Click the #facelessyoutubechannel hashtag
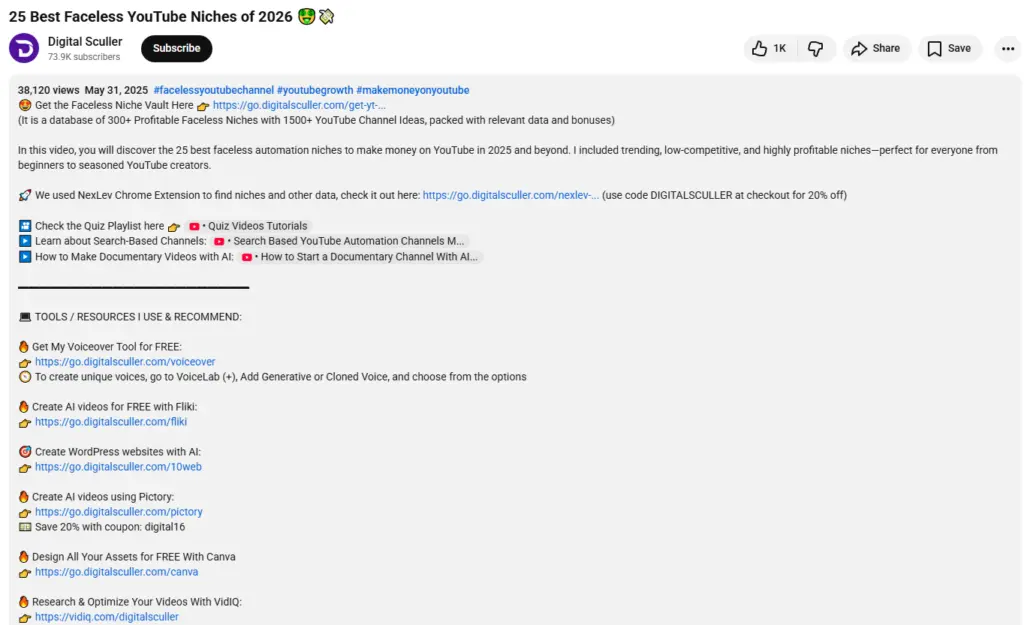The width and height of the screenshot is (1024, 625). [x=213, y=90]
